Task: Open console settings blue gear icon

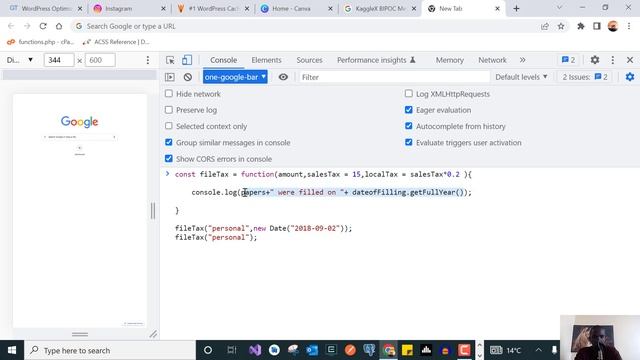Action: click(630, 77)
